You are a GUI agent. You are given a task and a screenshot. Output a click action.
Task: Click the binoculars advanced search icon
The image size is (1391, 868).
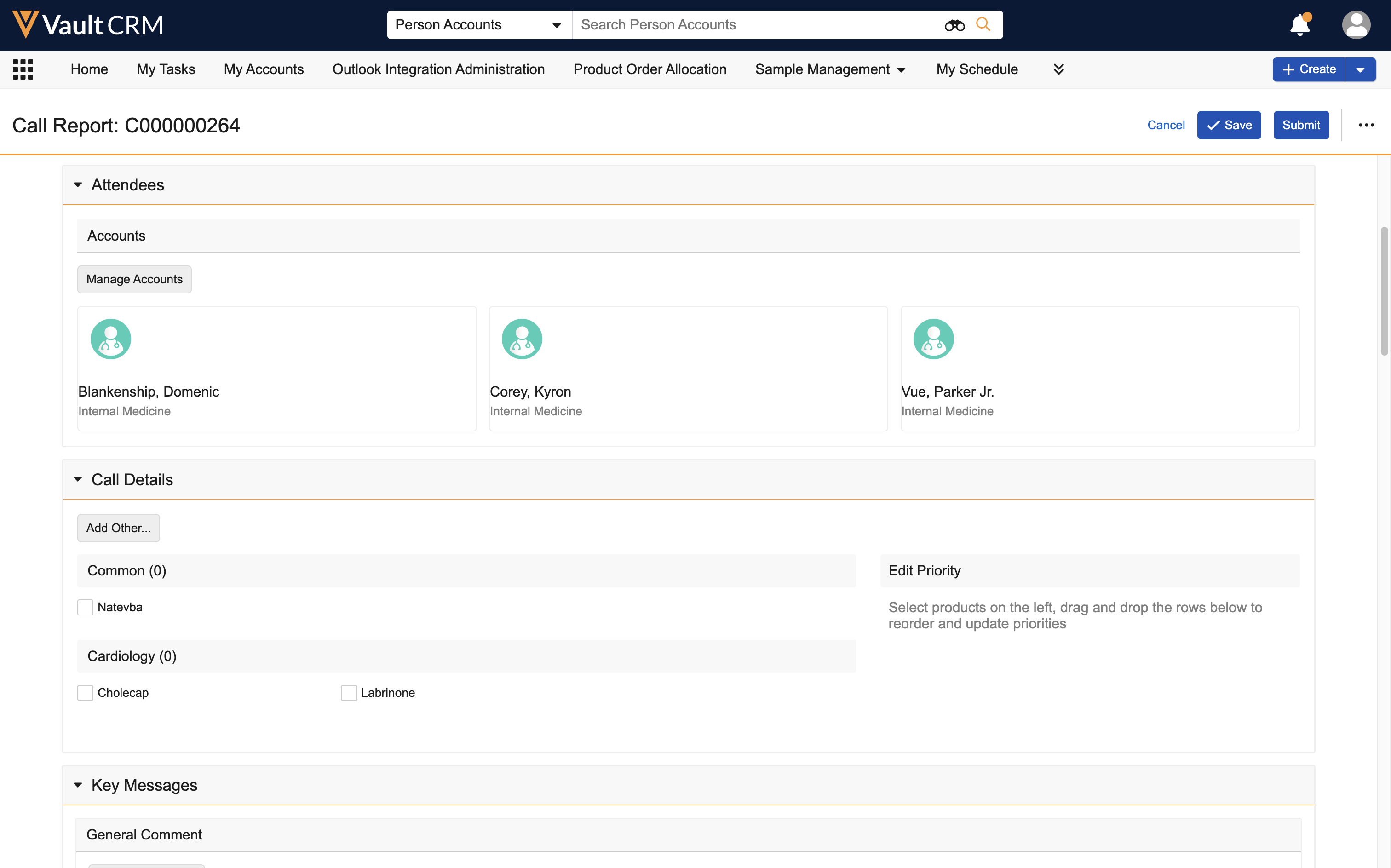[x=954, y=25]
